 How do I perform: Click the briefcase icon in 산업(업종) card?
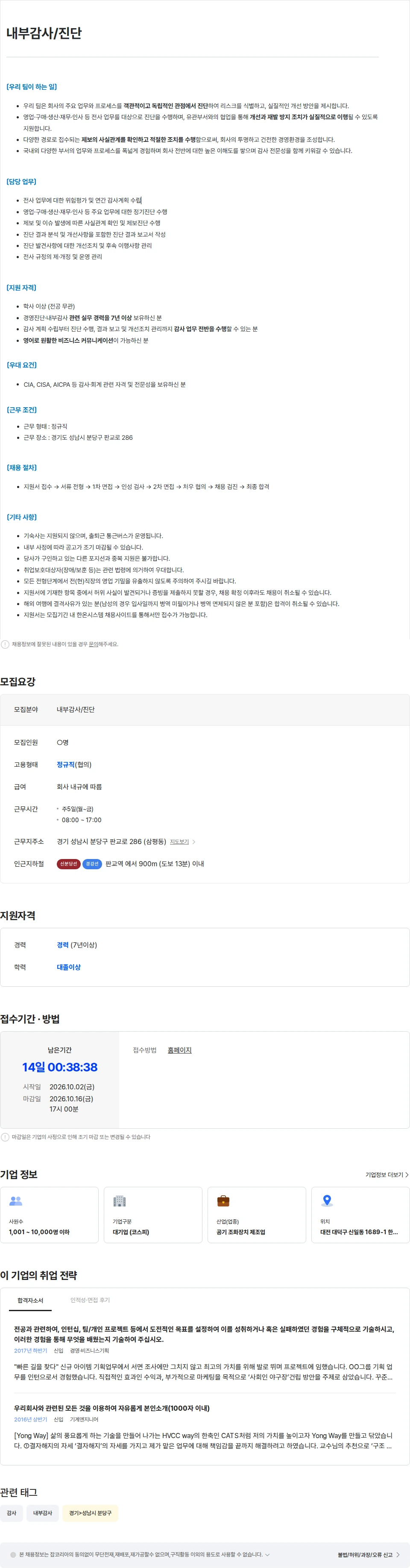point(223,1201)
